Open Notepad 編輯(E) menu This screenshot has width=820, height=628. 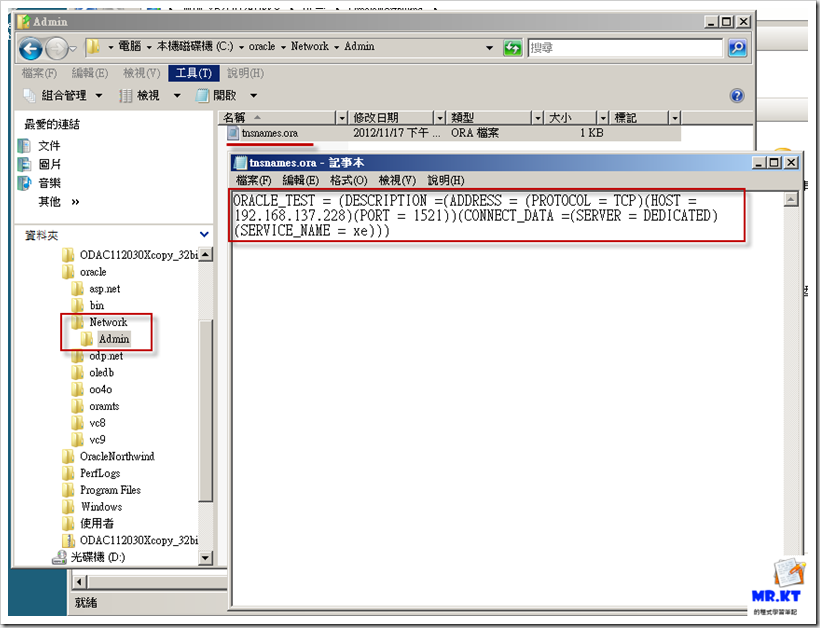(x=301, y=180)
